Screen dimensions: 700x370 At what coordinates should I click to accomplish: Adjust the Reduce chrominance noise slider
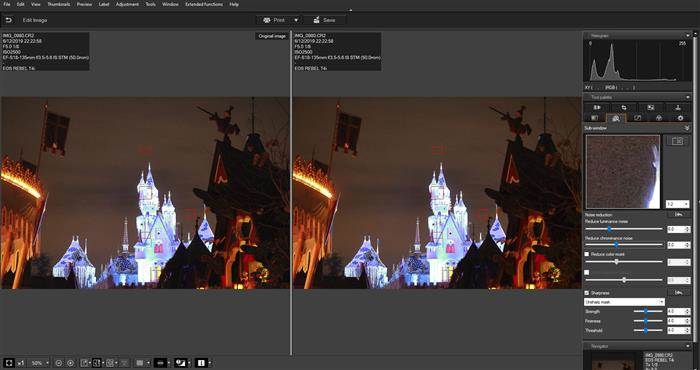click(x=624, y=245)
